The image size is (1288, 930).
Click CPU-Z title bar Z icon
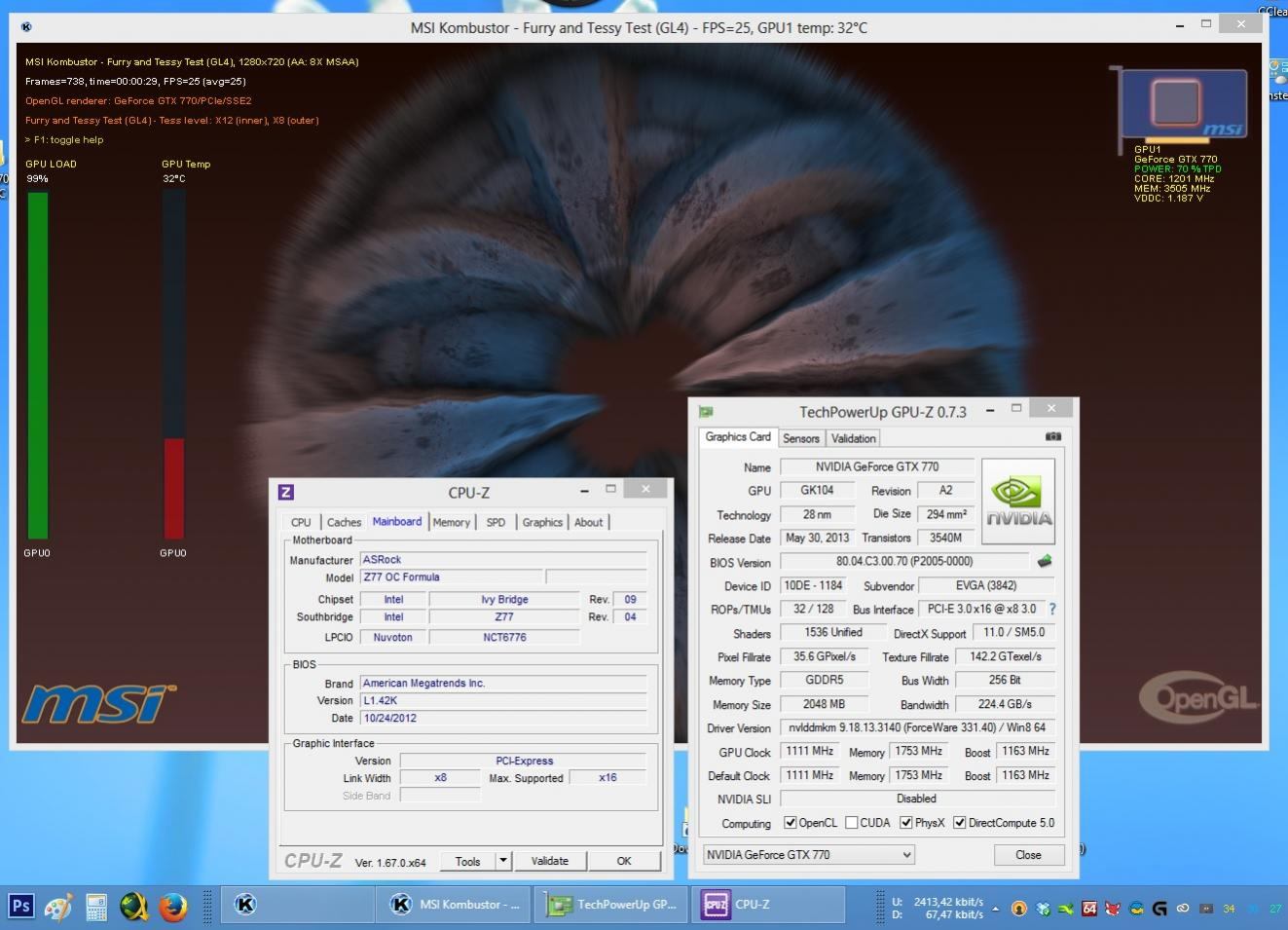[x=286, y=492]
